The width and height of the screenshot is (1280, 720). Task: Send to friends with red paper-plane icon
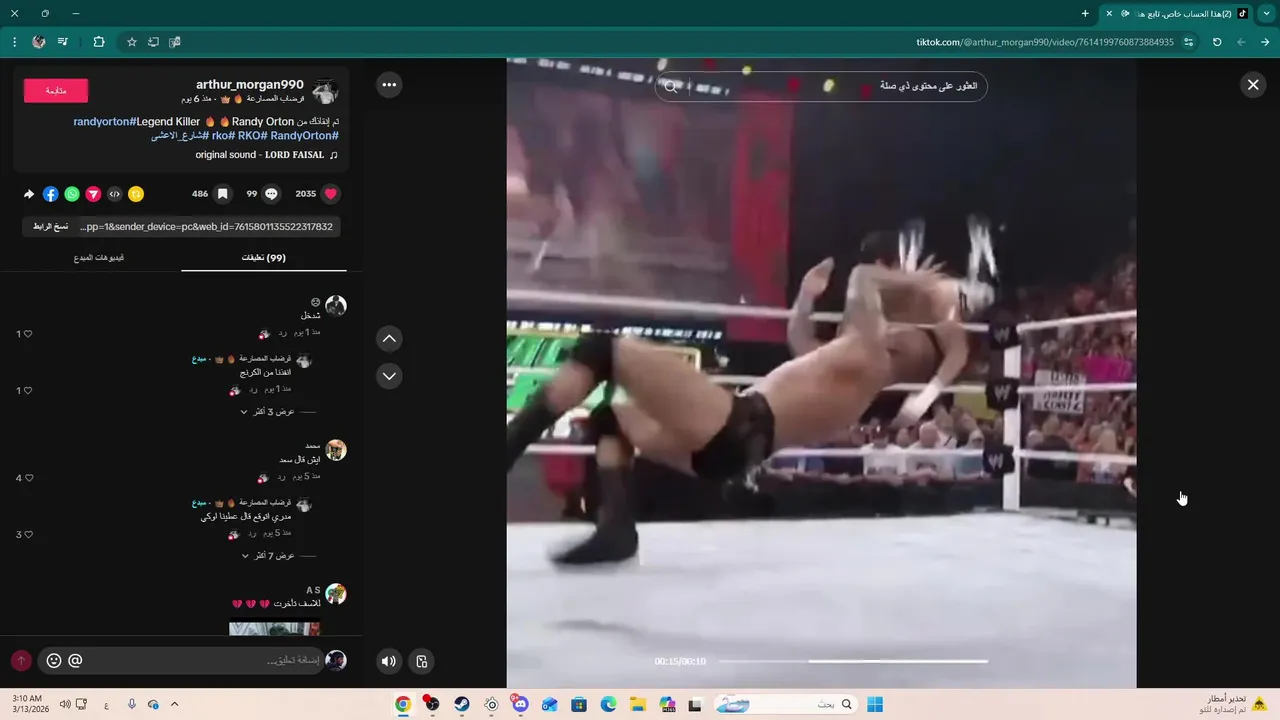(93, 194)
